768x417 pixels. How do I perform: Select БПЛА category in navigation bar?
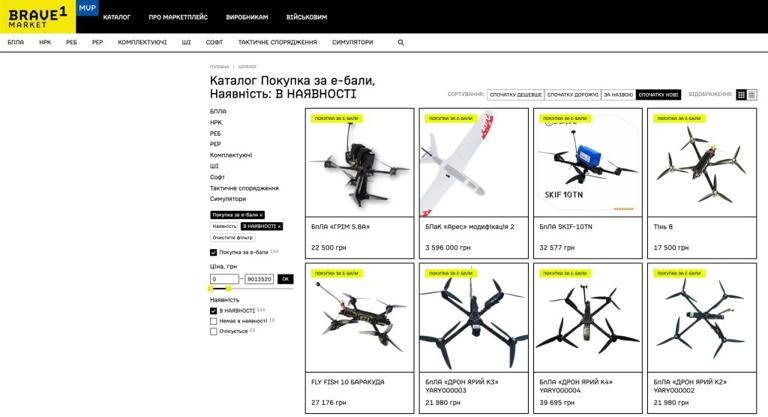16,43
